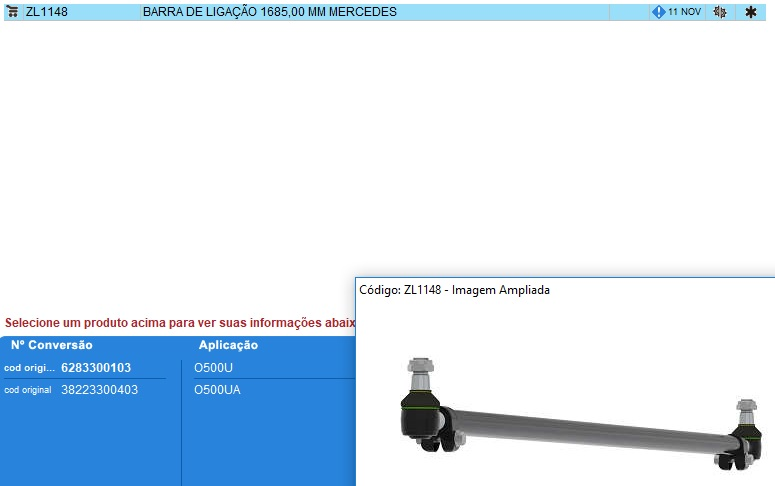The image size is (775, 486).
Task: Click the 'cod original' label in second row
Action: click(28, 390)
